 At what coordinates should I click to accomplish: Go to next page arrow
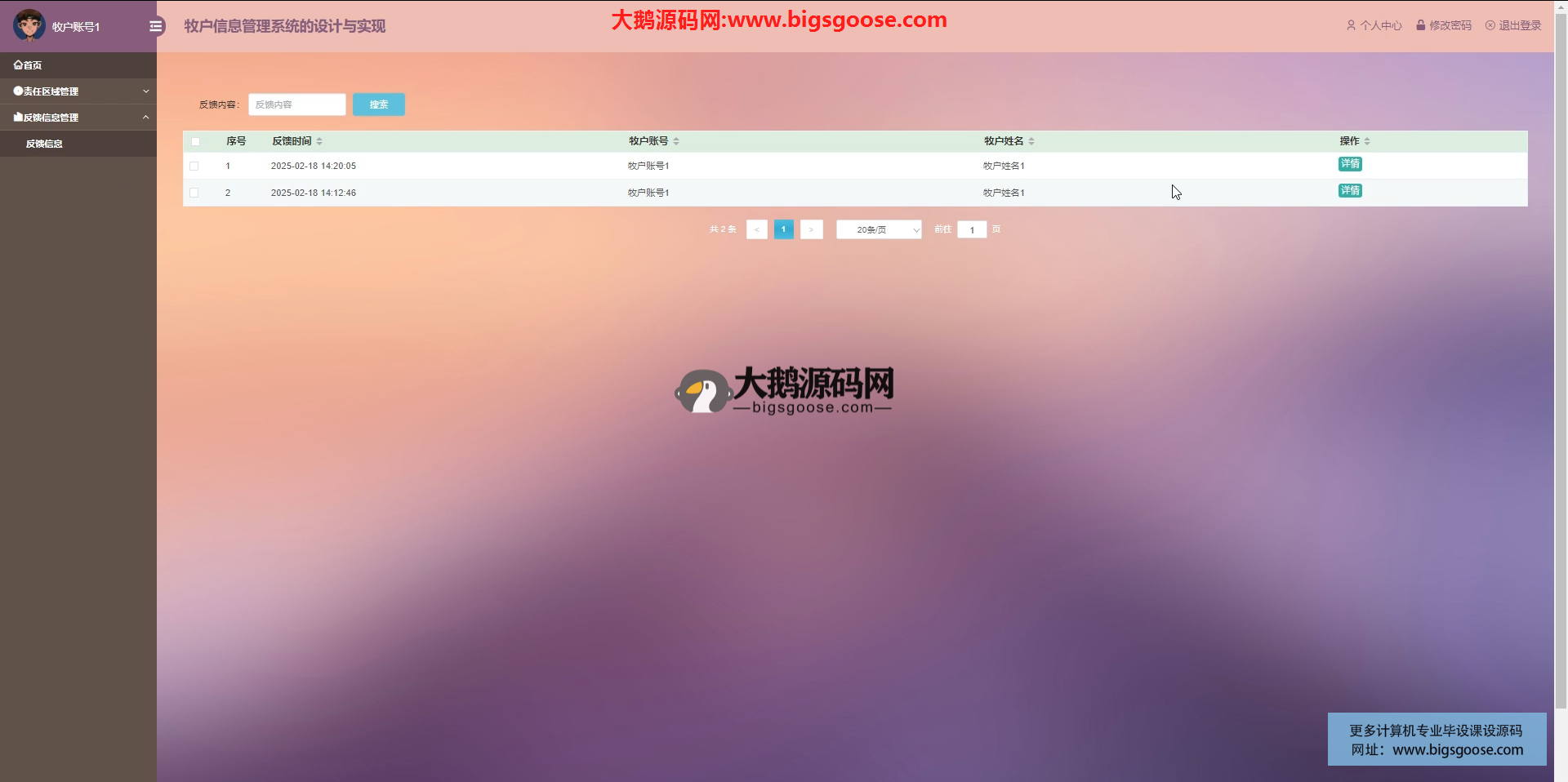pyautogui.click(x=811, y=229)
